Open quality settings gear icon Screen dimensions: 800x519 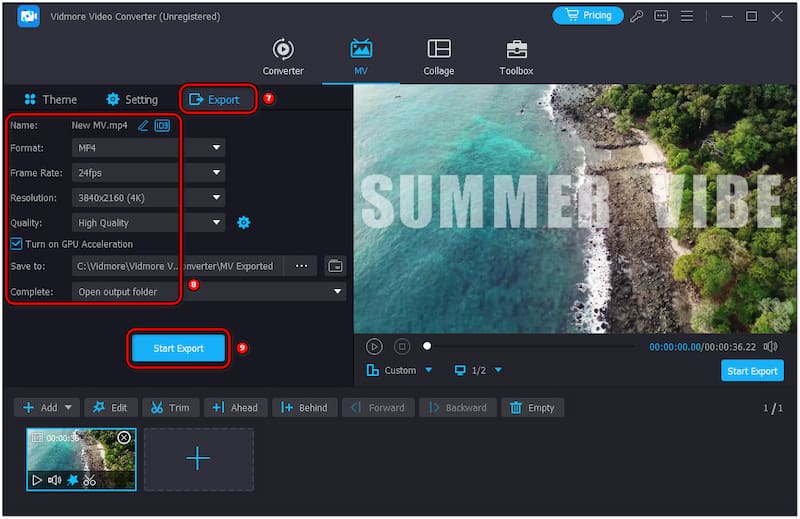244,222
